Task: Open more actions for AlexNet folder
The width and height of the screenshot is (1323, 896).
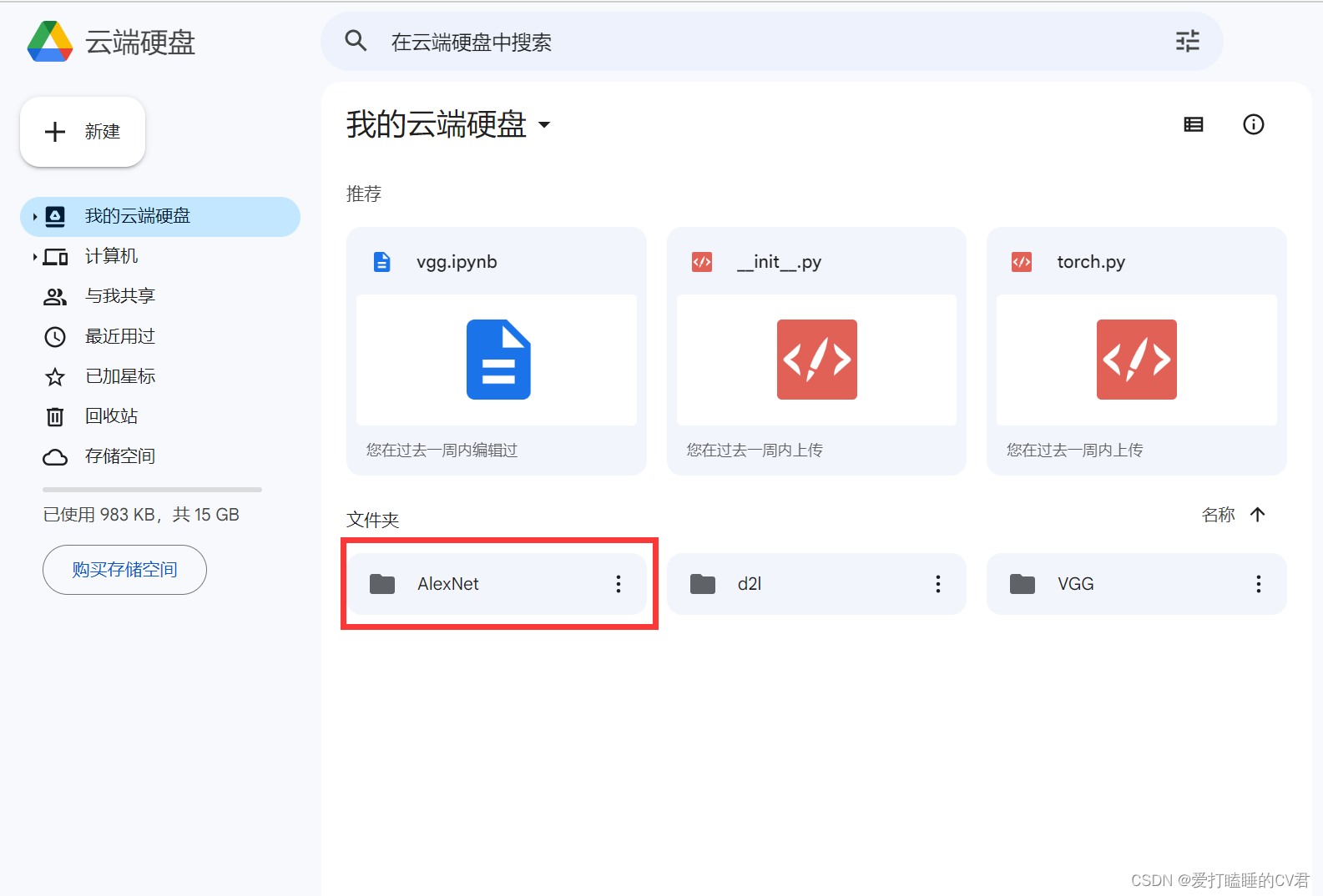Action: tap(619, 584)
